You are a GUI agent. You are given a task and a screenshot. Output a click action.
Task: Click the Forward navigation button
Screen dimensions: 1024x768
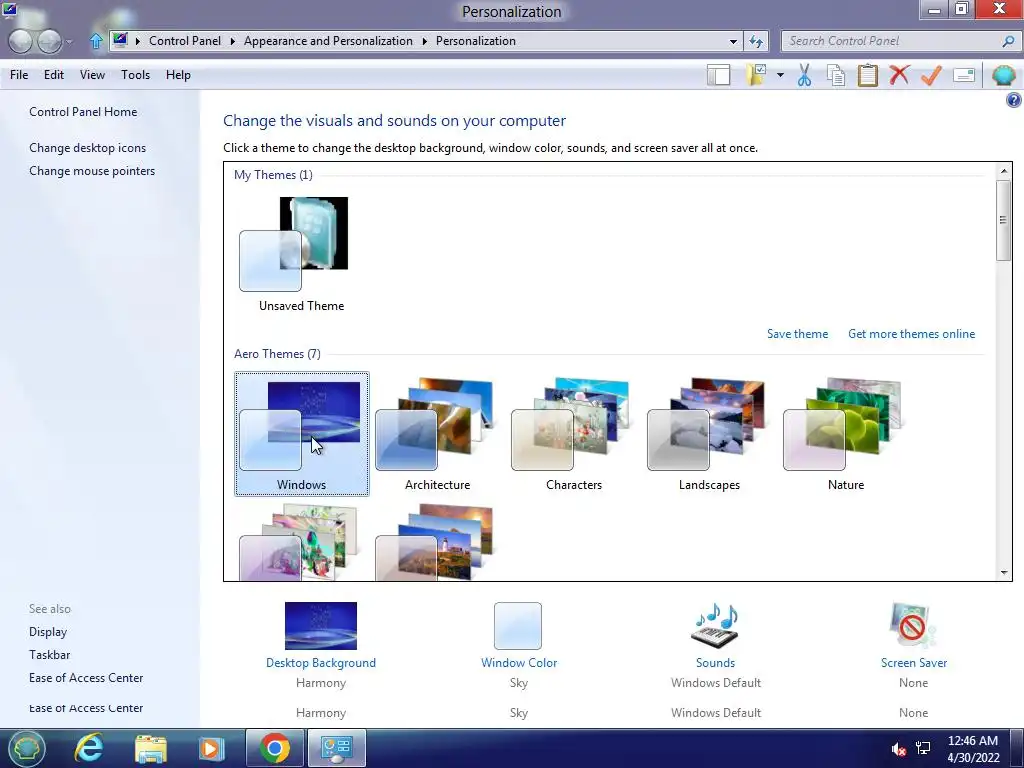pyautogui.click(x=50, y=41)
